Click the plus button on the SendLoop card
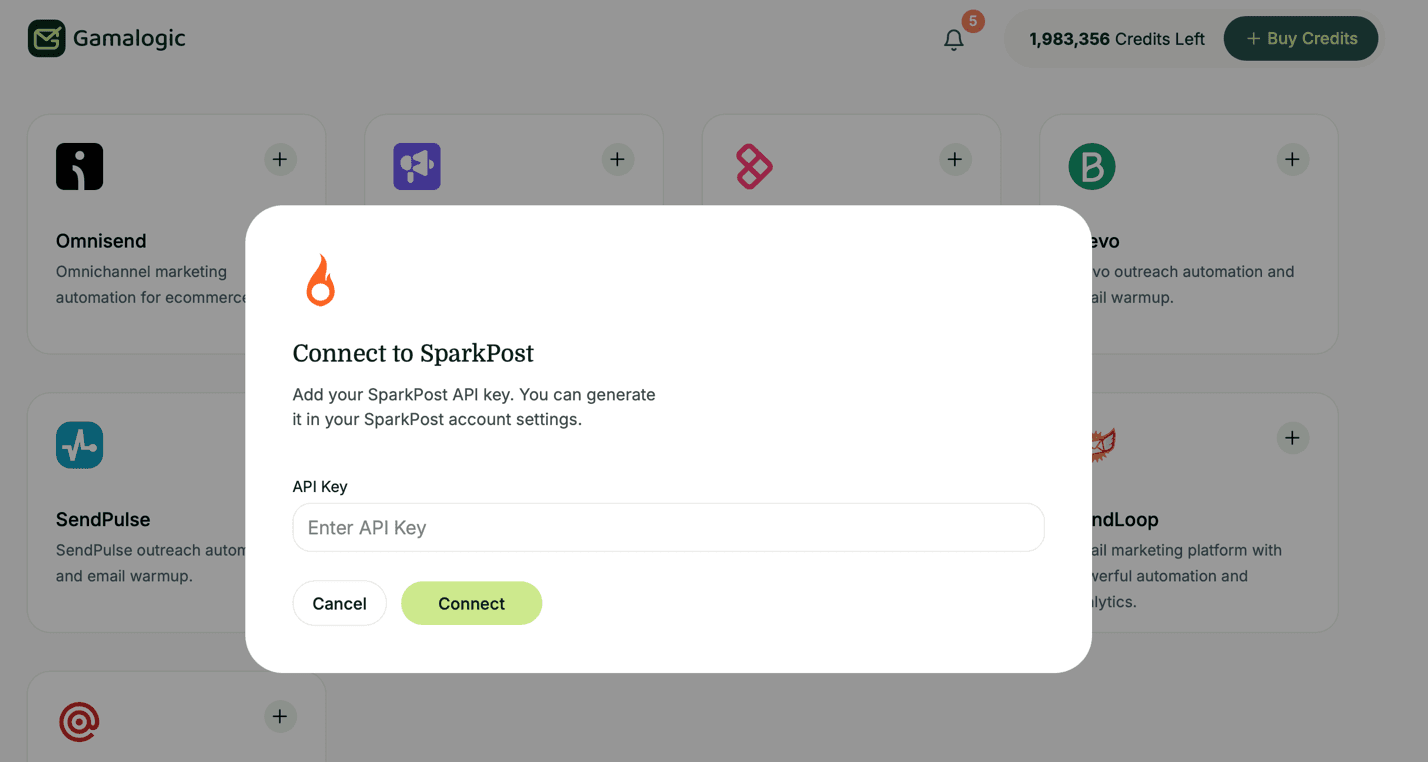 click(x=1292, y=438)
